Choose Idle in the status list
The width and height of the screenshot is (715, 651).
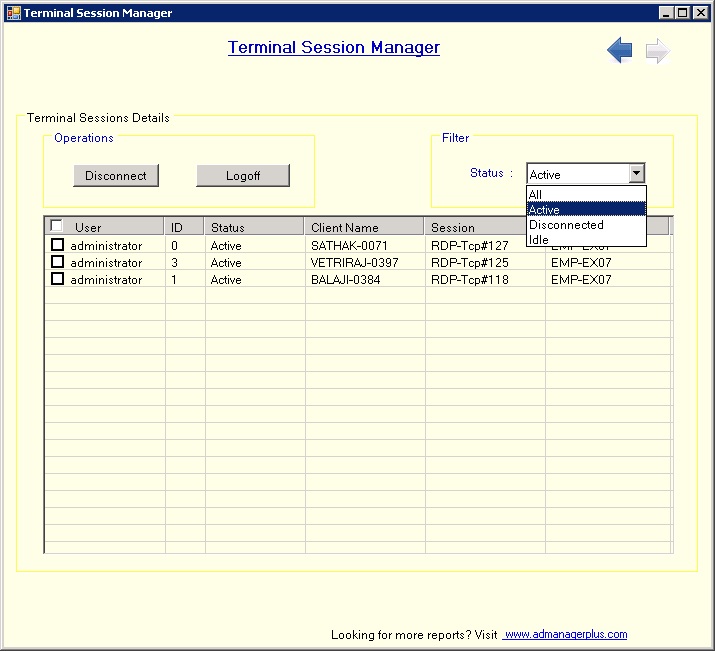coord(586,239)
